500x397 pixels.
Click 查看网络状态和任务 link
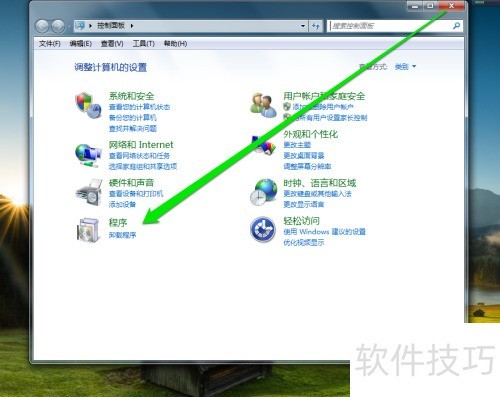point(139,156)
